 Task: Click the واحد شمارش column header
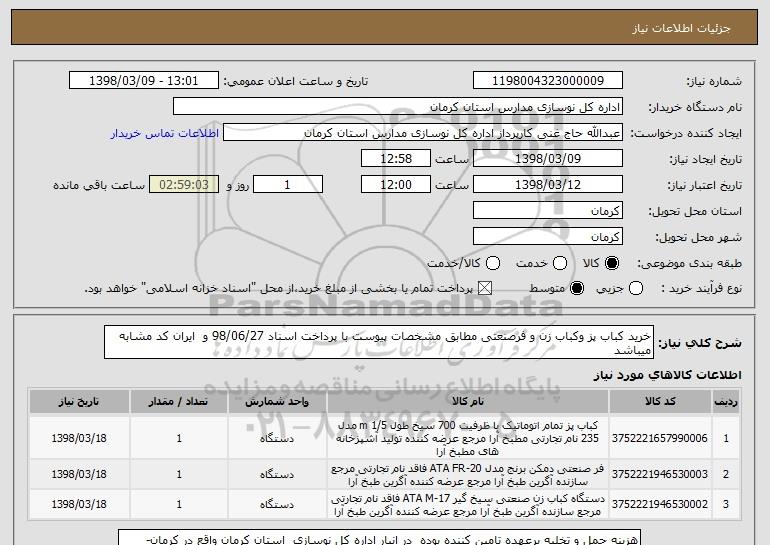click(277, 402)
